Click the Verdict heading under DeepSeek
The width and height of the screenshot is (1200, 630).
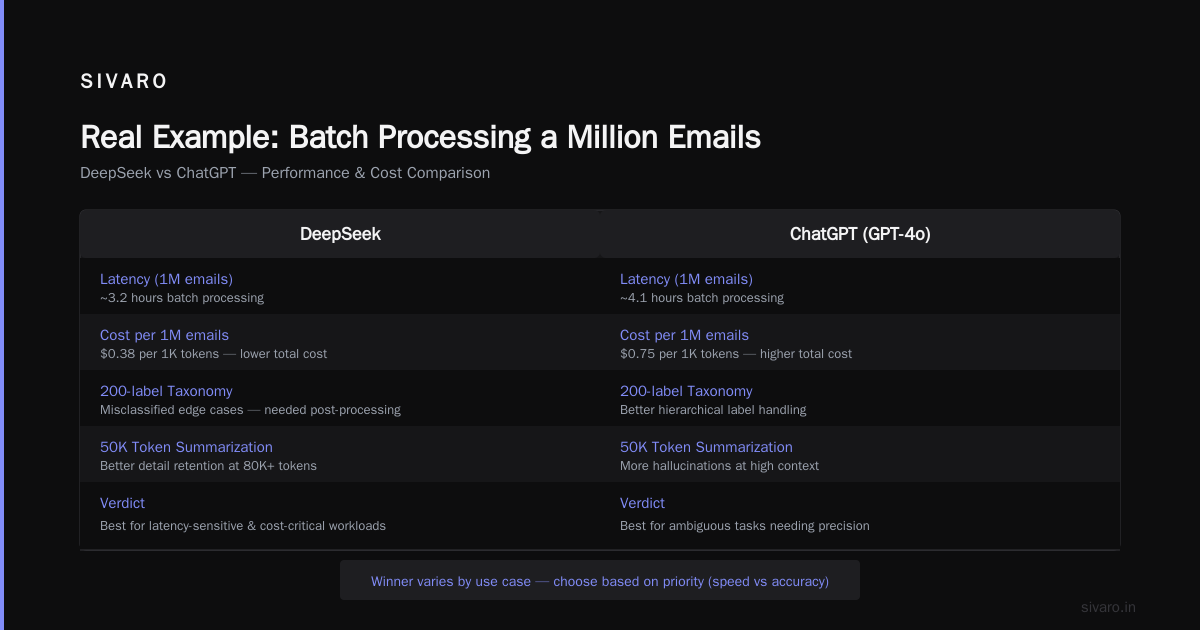[x=122, y=503]
